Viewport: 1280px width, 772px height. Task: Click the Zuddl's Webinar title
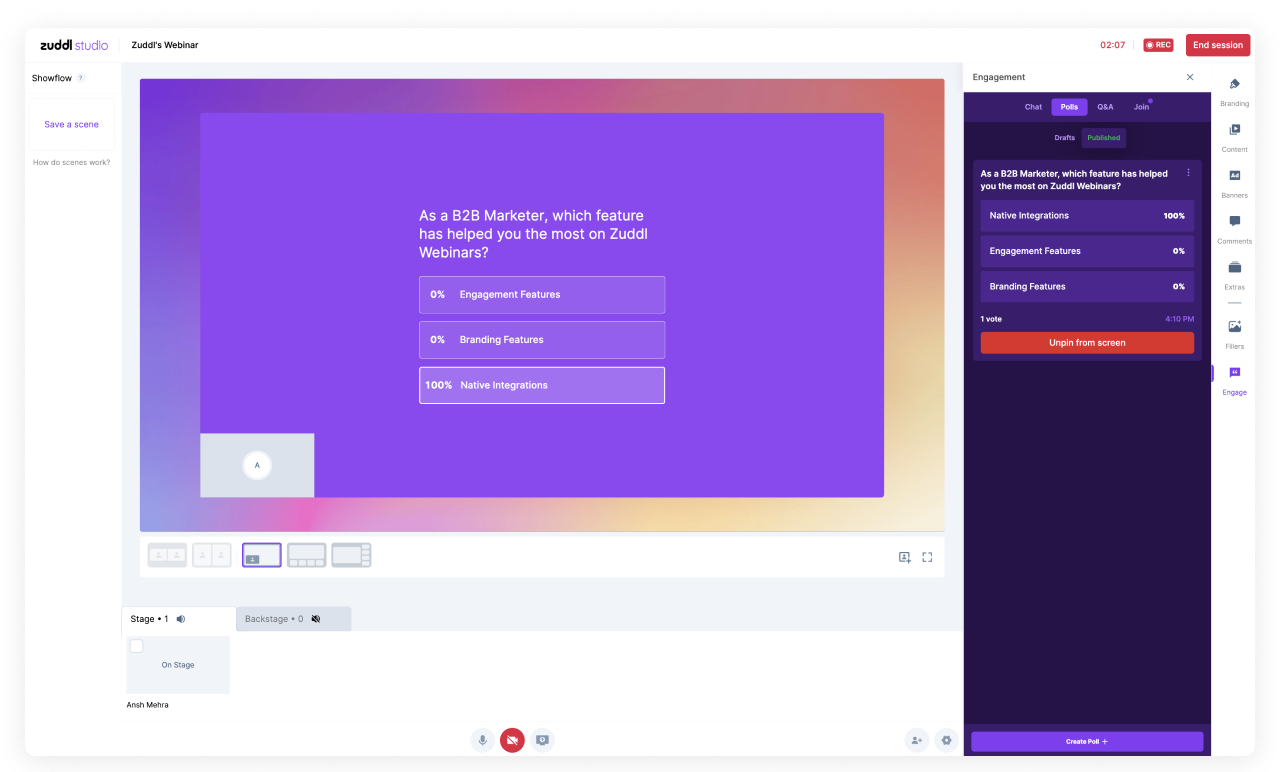(165, 45)
